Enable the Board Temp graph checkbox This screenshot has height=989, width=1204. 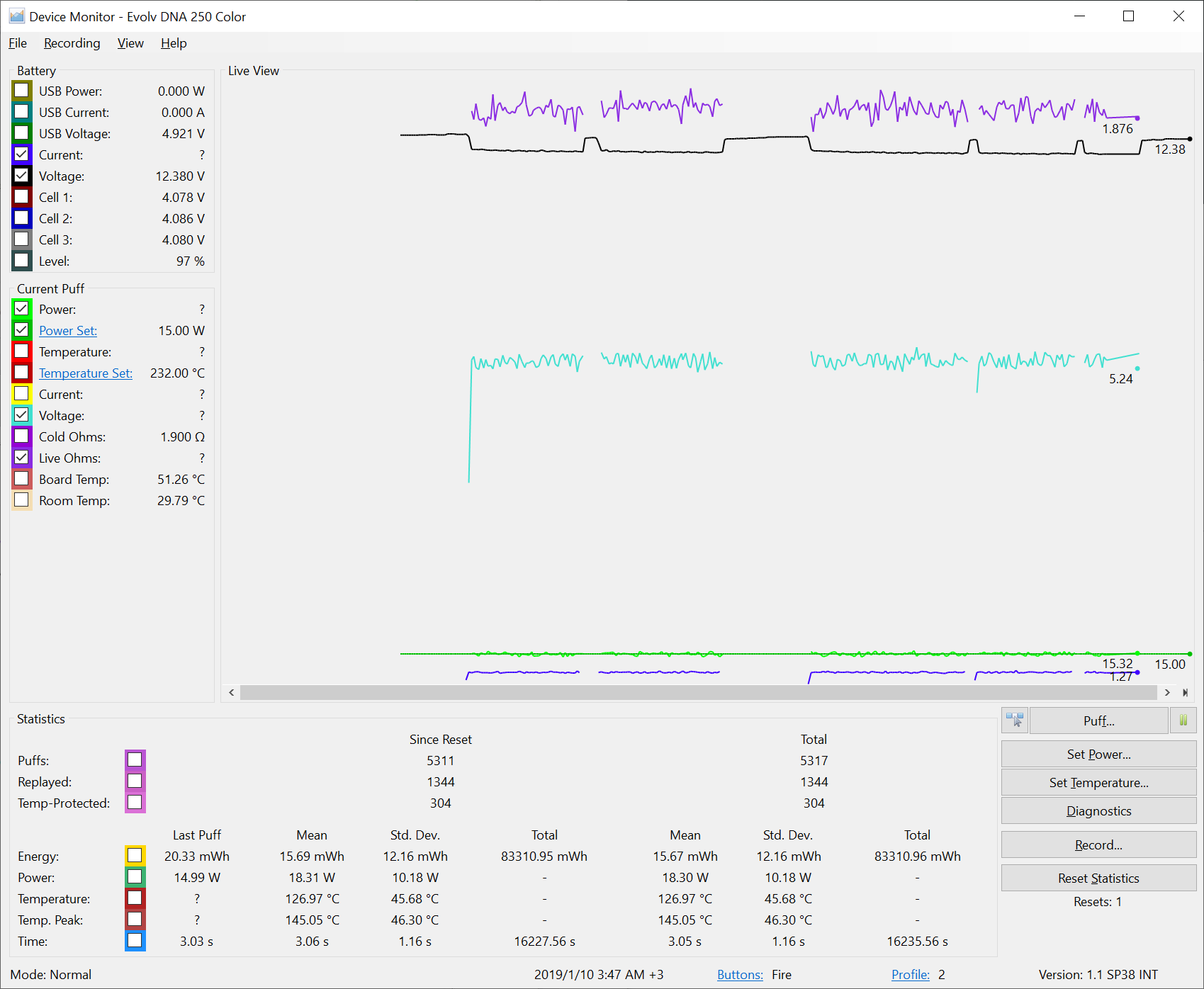[x=22, y=479]
